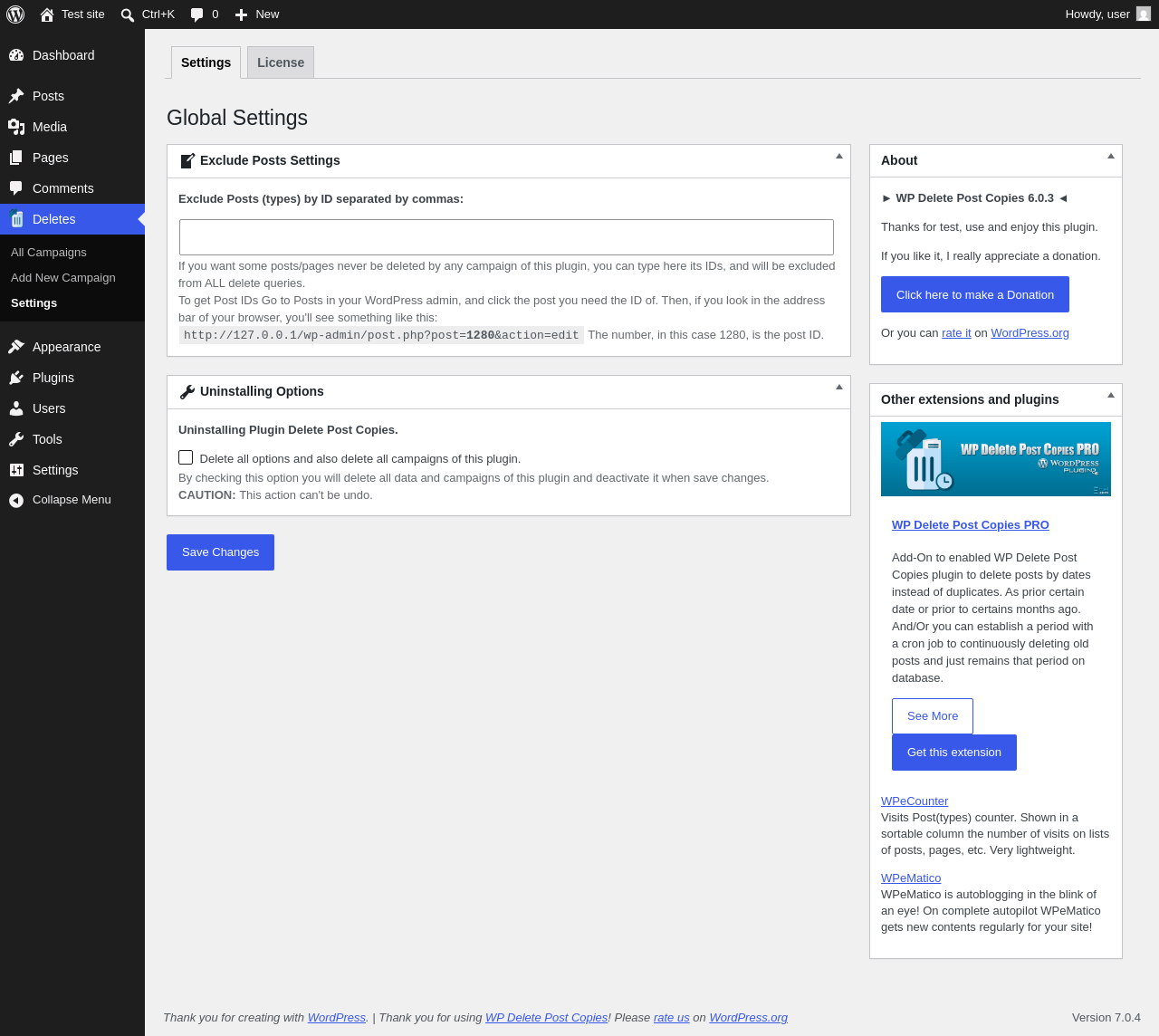Click the Users person icon
This screenshot has width=1159, height=1036.
(x=16, y=408)
